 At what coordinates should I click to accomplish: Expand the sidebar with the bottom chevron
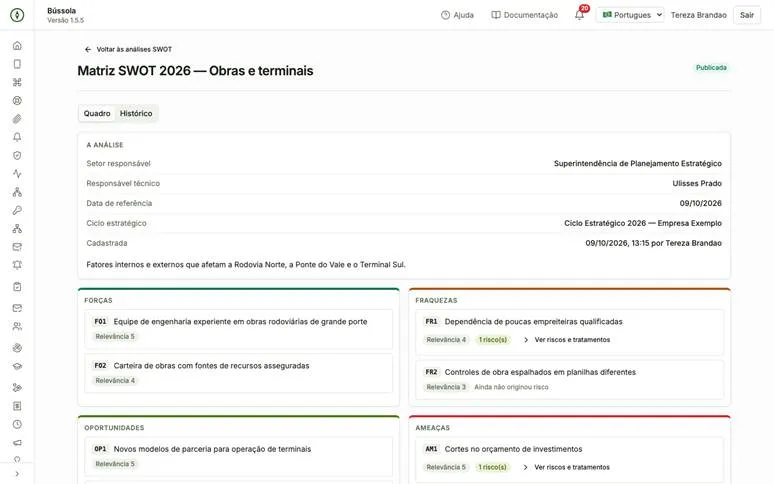click(x=17, y=474)
